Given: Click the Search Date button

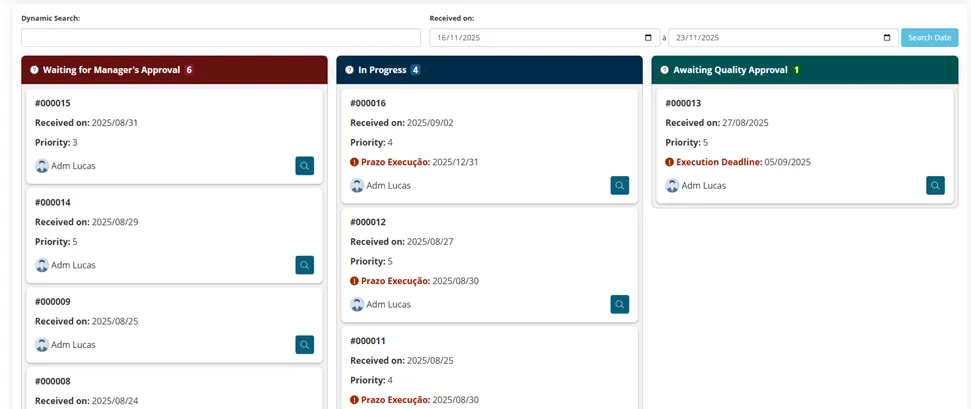Looking at the screenshot, I should (930, 38).
